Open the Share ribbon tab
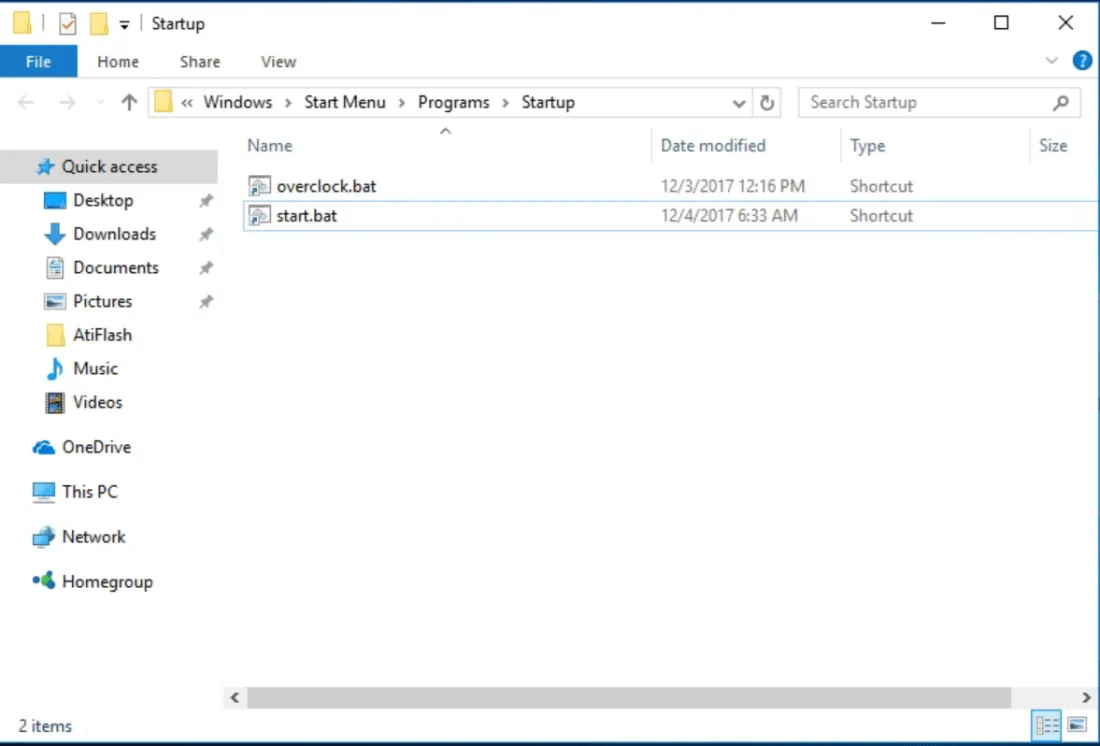Screen dimensions: 1100x746 point(200,62)
